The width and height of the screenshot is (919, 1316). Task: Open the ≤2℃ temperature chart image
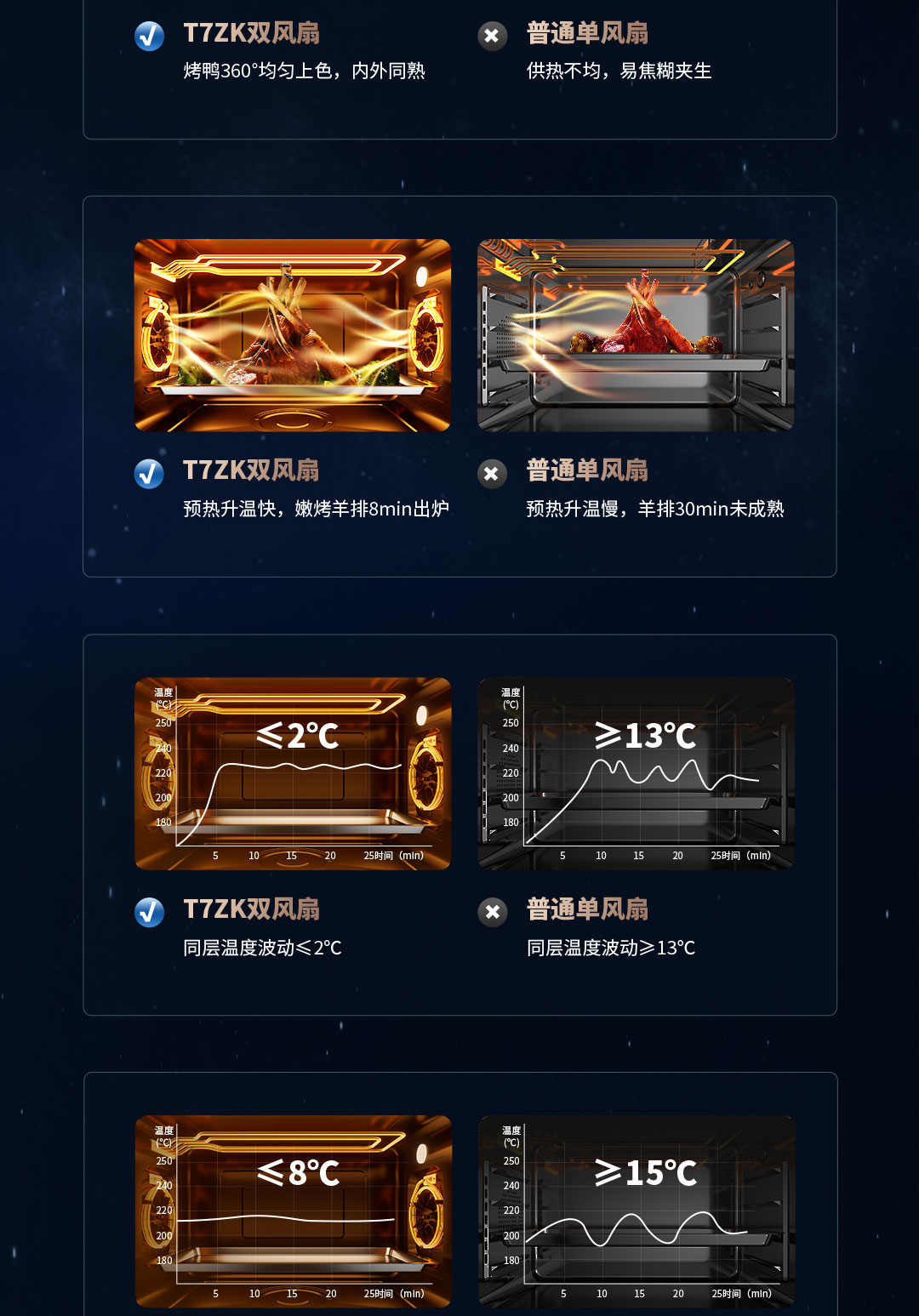(x=293, y=773)
